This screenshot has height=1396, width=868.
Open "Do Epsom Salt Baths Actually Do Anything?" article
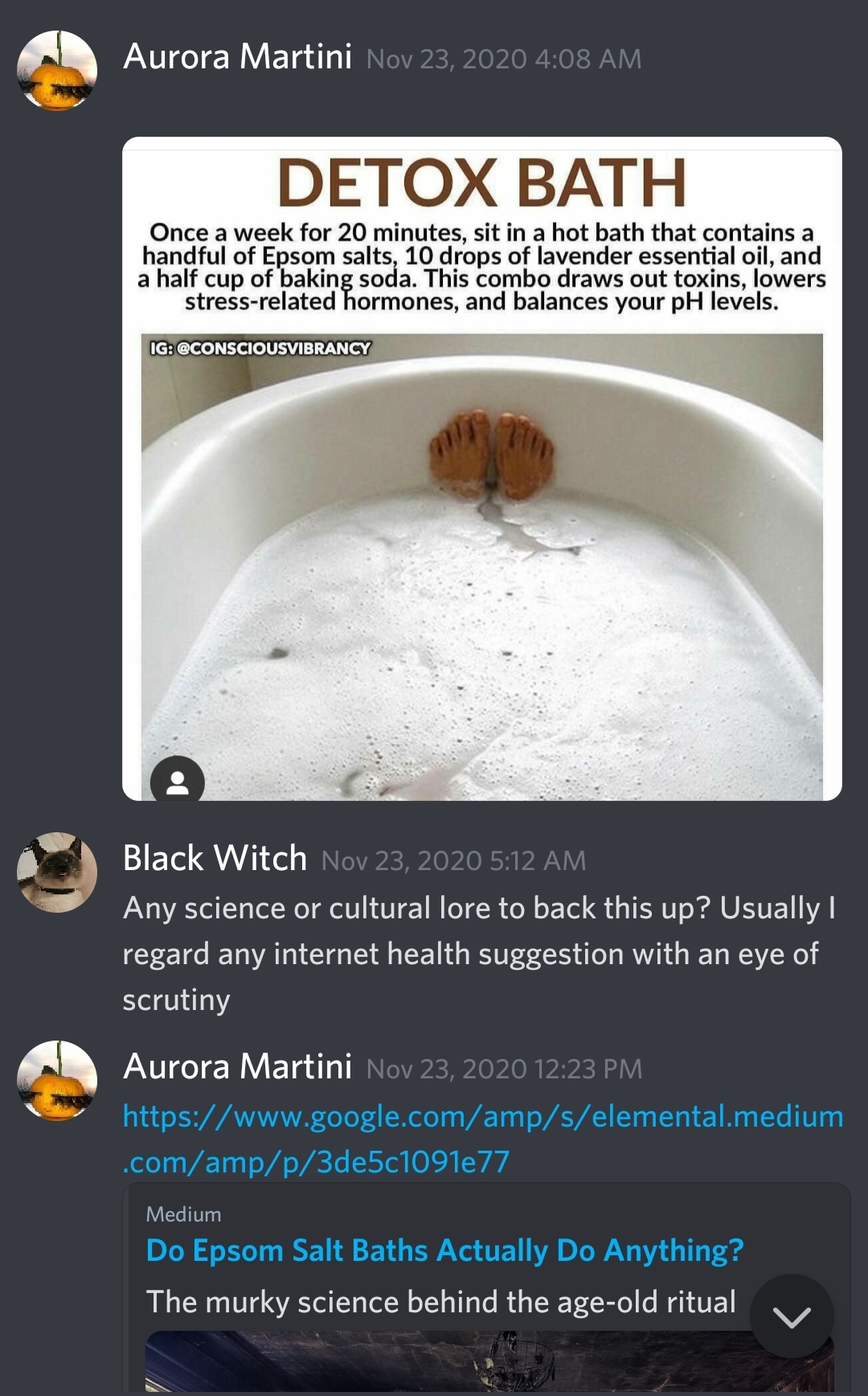click(x=444, y=1250)
